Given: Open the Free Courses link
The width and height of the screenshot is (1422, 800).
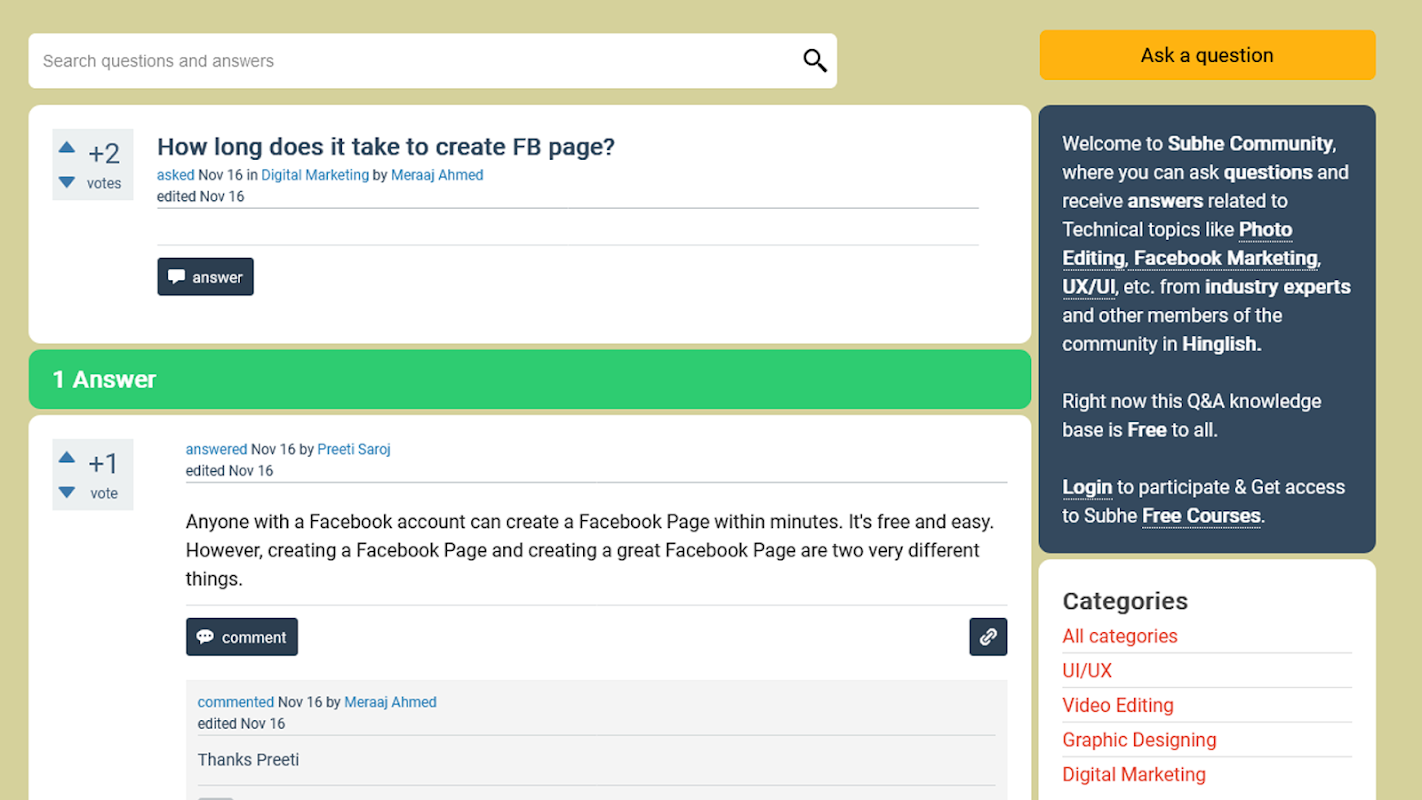Looking at the screenshot, I should click(x=1201, y=516).
